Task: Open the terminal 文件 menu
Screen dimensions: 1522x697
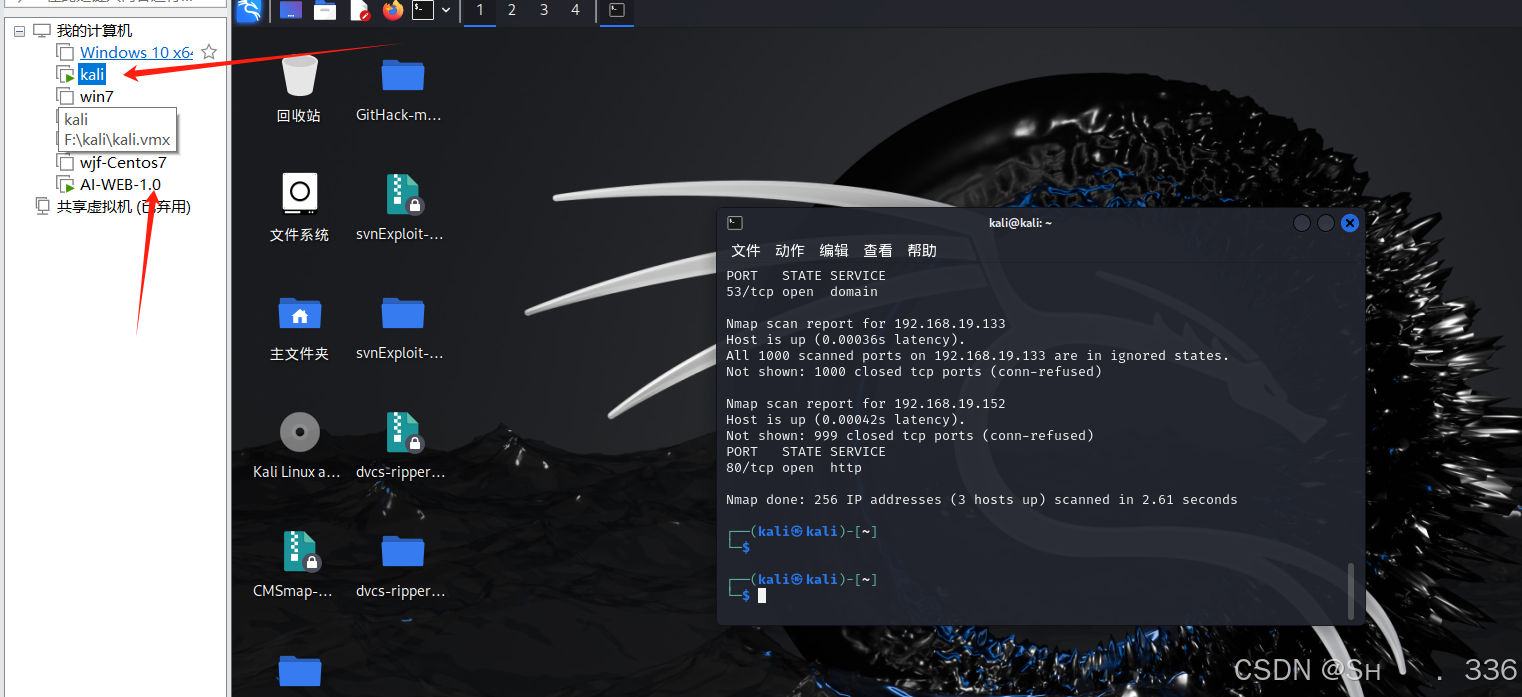Action: (x=746, y=251)
